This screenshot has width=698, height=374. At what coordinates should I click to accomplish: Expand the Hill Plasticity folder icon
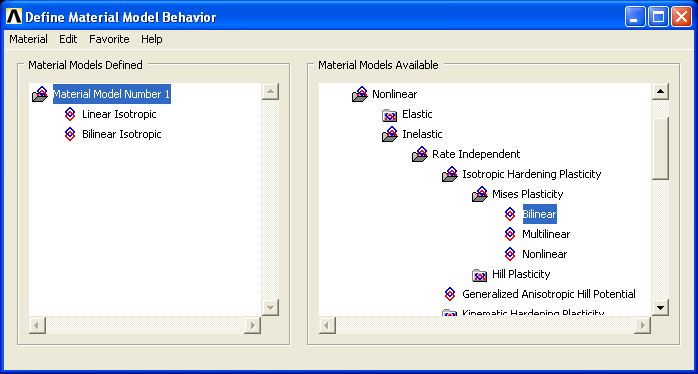[479, 275]
